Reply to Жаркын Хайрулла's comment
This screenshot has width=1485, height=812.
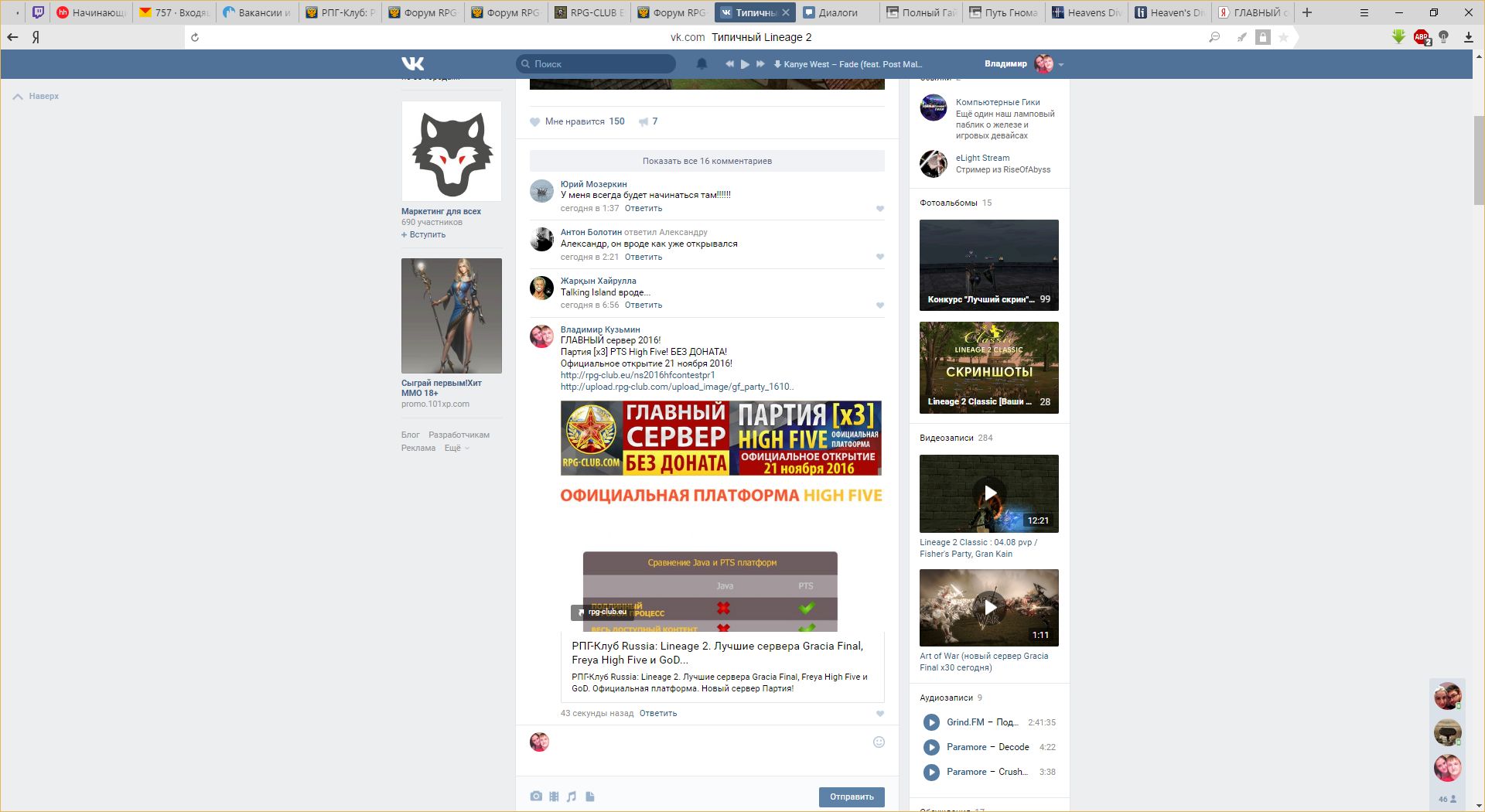point(643,305)
